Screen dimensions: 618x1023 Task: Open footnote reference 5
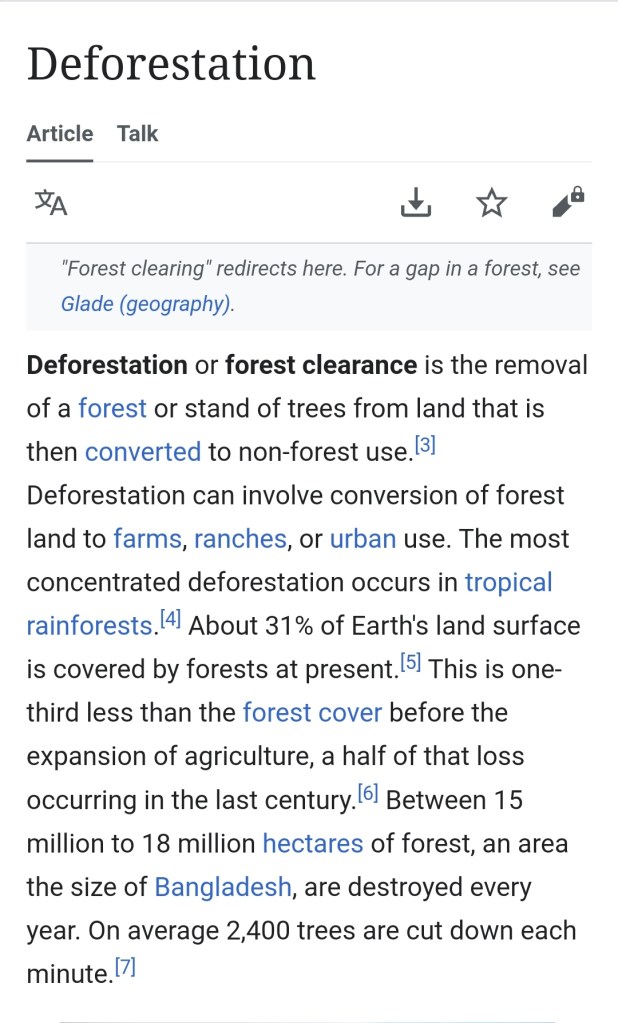click(x=410, y=663)
